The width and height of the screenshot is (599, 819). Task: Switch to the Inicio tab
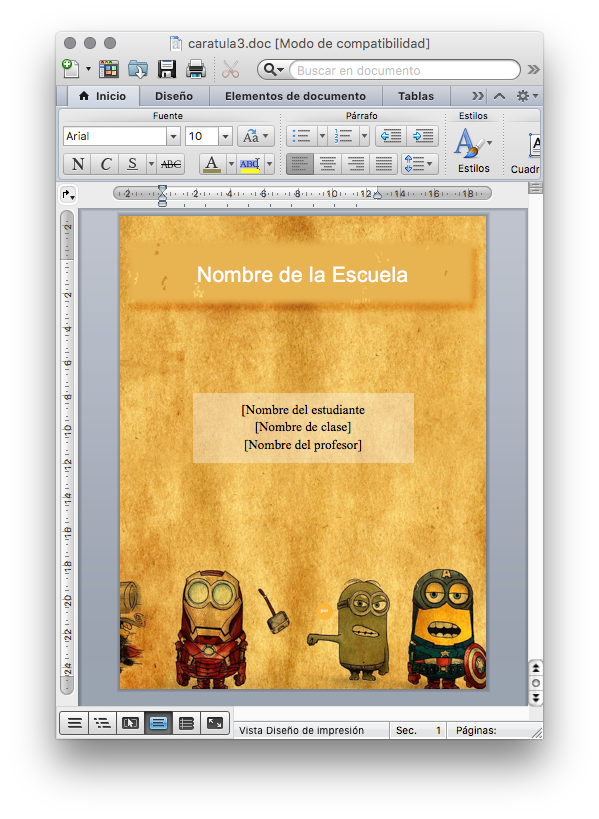[103, 96]
